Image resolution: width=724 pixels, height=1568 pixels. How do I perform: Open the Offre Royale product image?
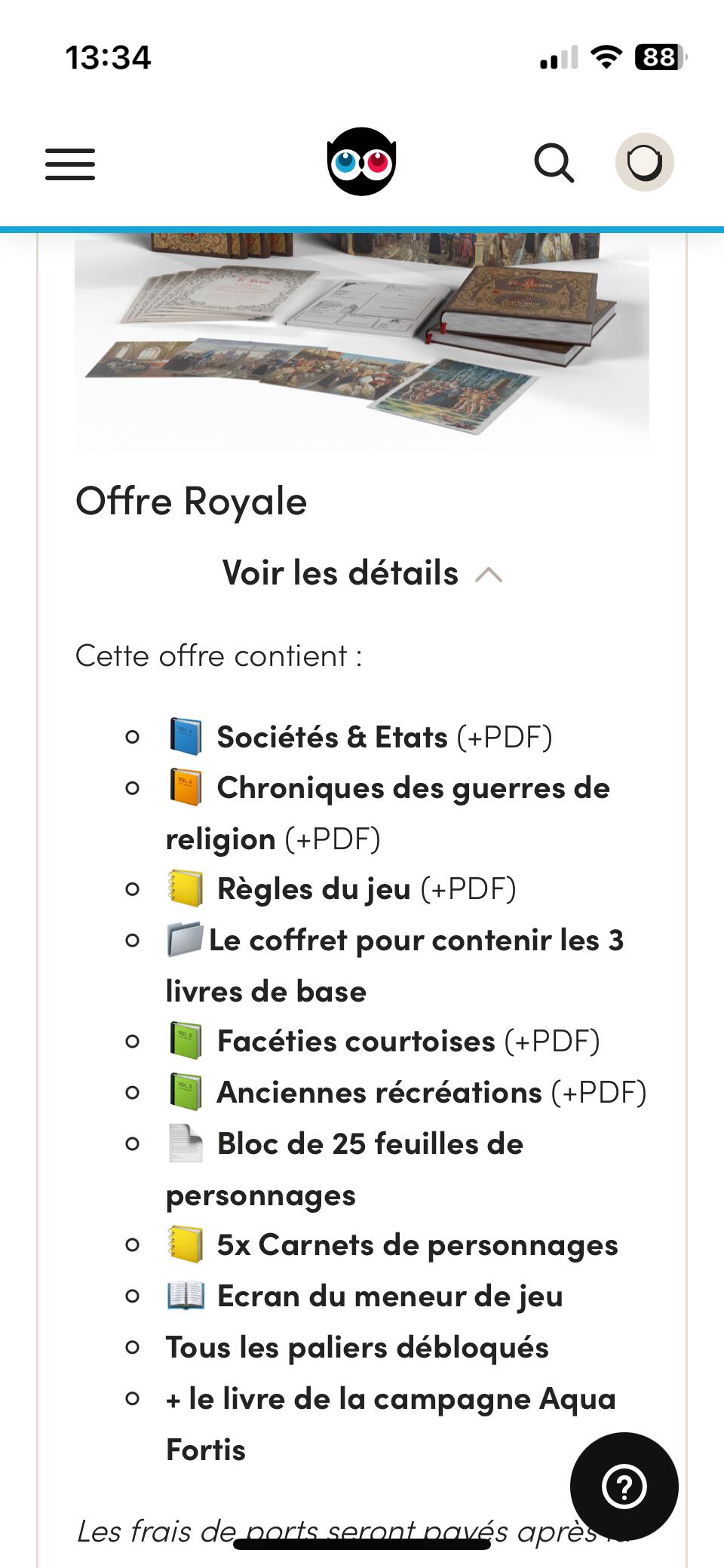[362, 341]
